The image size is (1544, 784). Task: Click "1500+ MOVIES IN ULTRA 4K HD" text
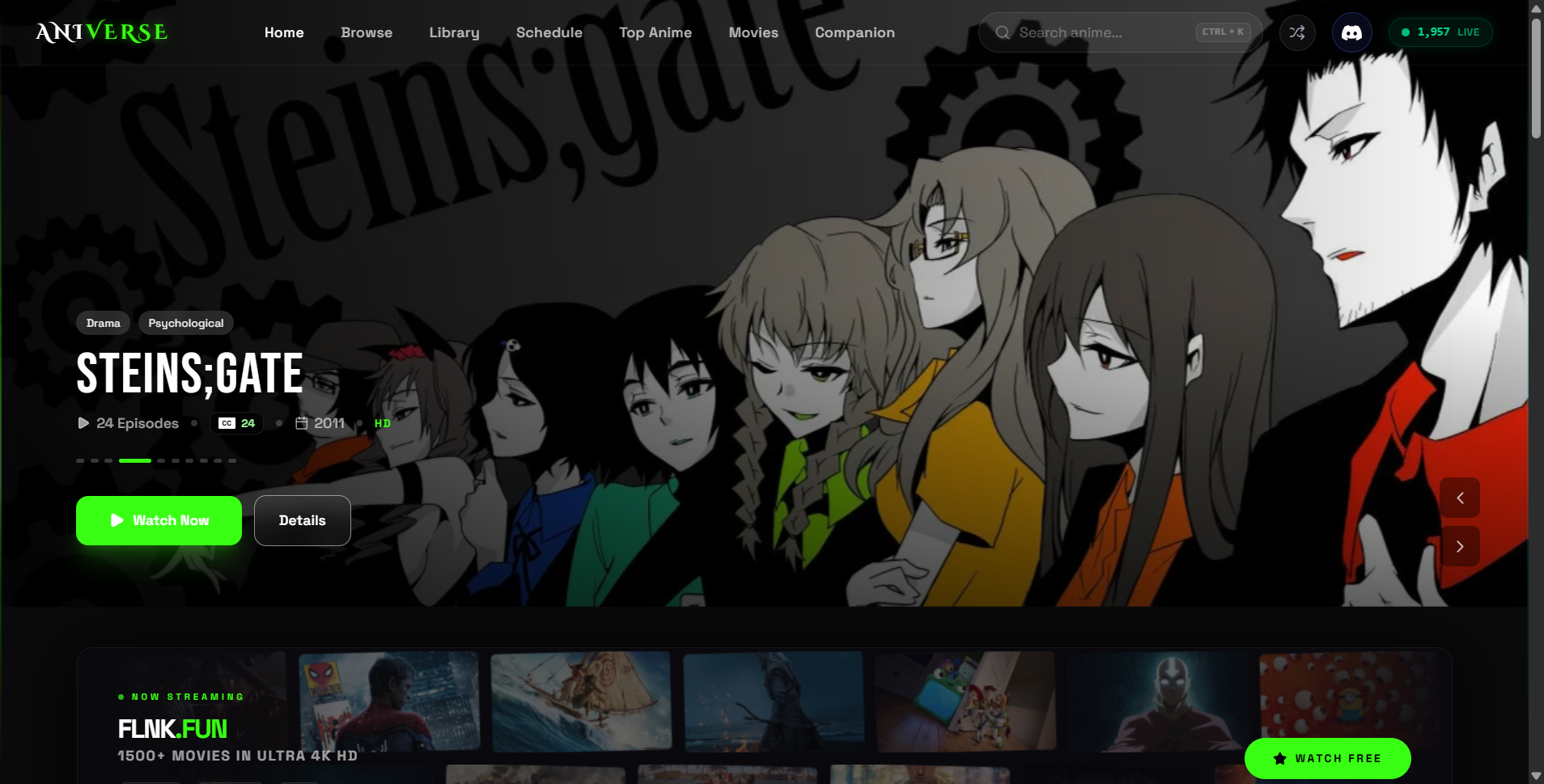pos(237,756)
